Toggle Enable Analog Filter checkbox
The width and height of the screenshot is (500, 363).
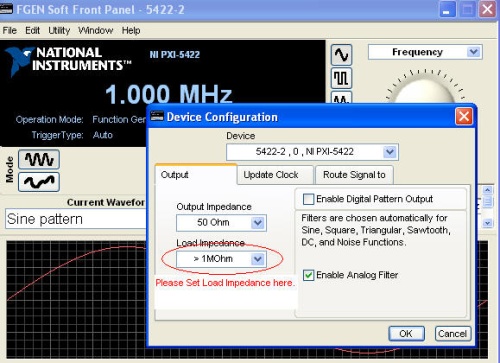tap(308, 275)
